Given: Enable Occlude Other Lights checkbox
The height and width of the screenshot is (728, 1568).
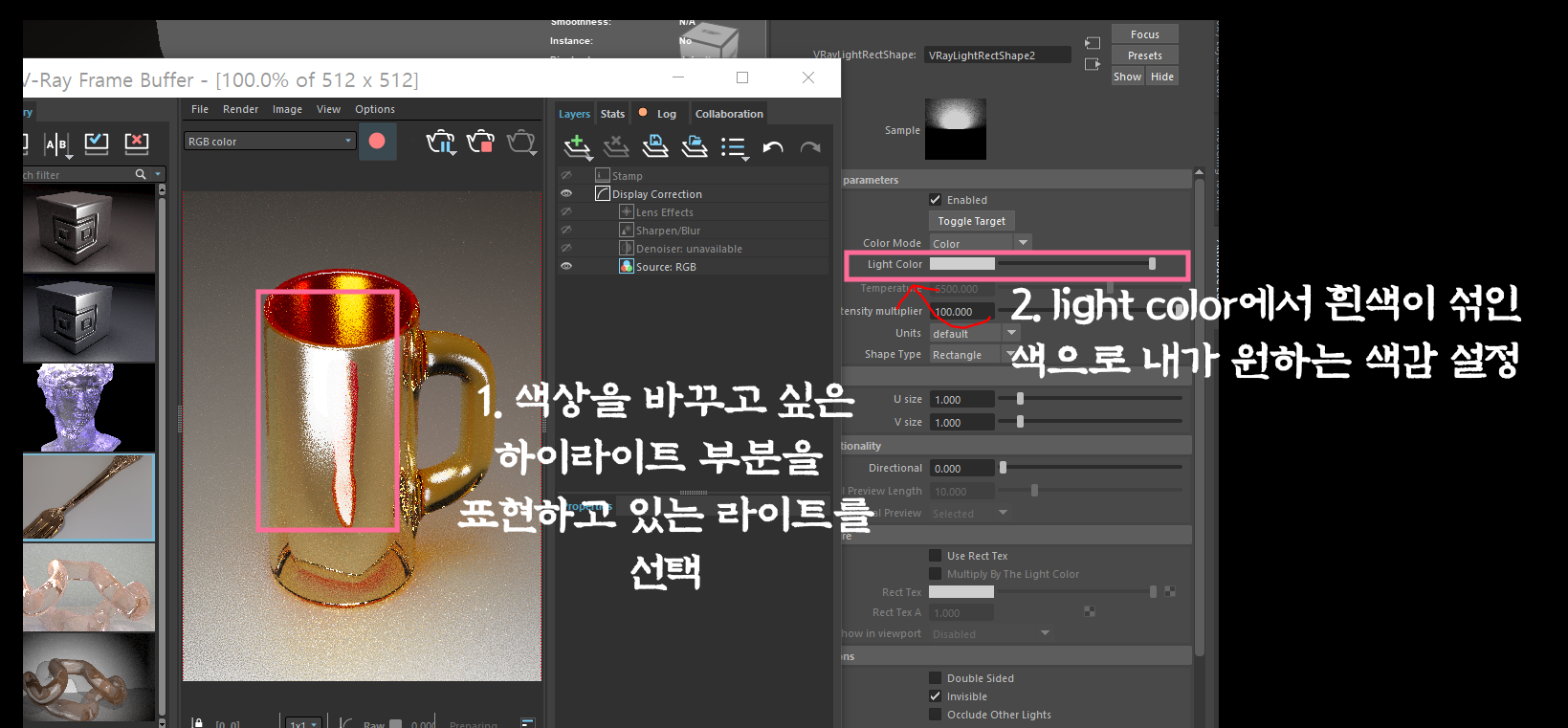Looking at the screenshot, I should pos(936,715).
